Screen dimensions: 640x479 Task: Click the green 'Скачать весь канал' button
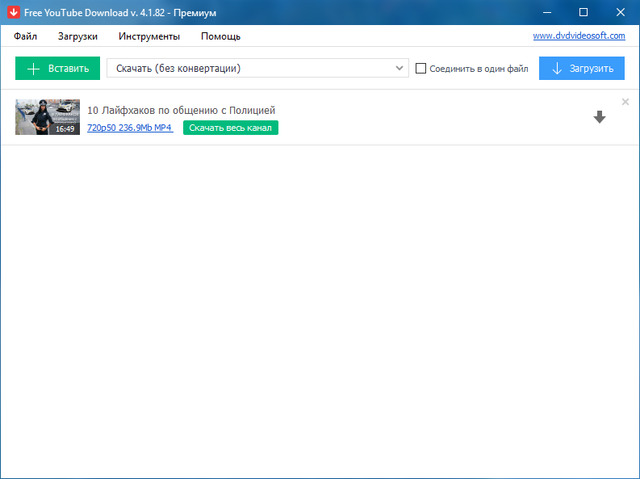(x=230, y=128)
